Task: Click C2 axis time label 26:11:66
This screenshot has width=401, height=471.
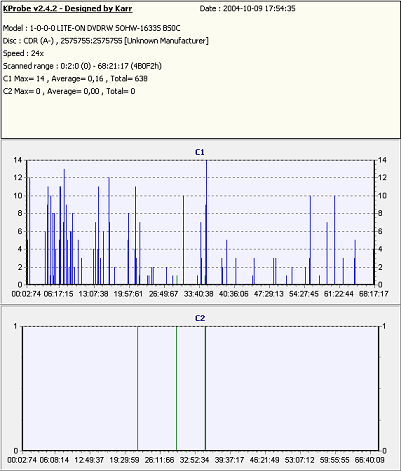Action: (160, 460)
